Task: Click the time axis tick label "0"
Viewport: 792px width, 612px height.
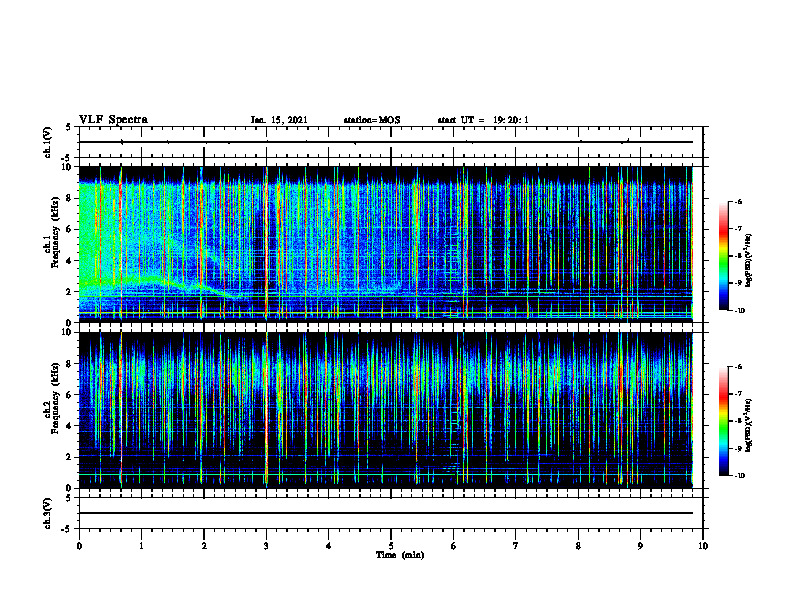Action: click(x=79, y=546)
